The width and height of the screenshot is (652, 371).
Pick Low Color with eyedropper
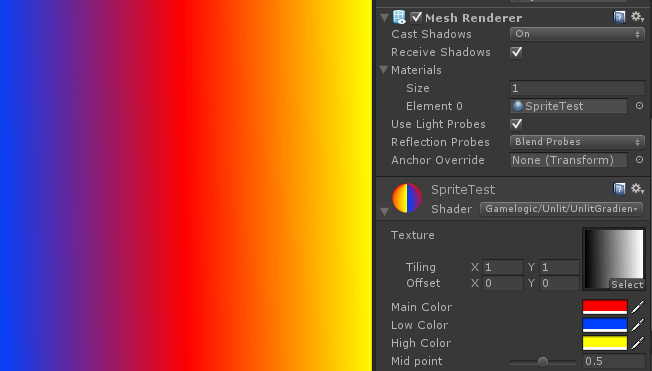click(x=637, y=325)
